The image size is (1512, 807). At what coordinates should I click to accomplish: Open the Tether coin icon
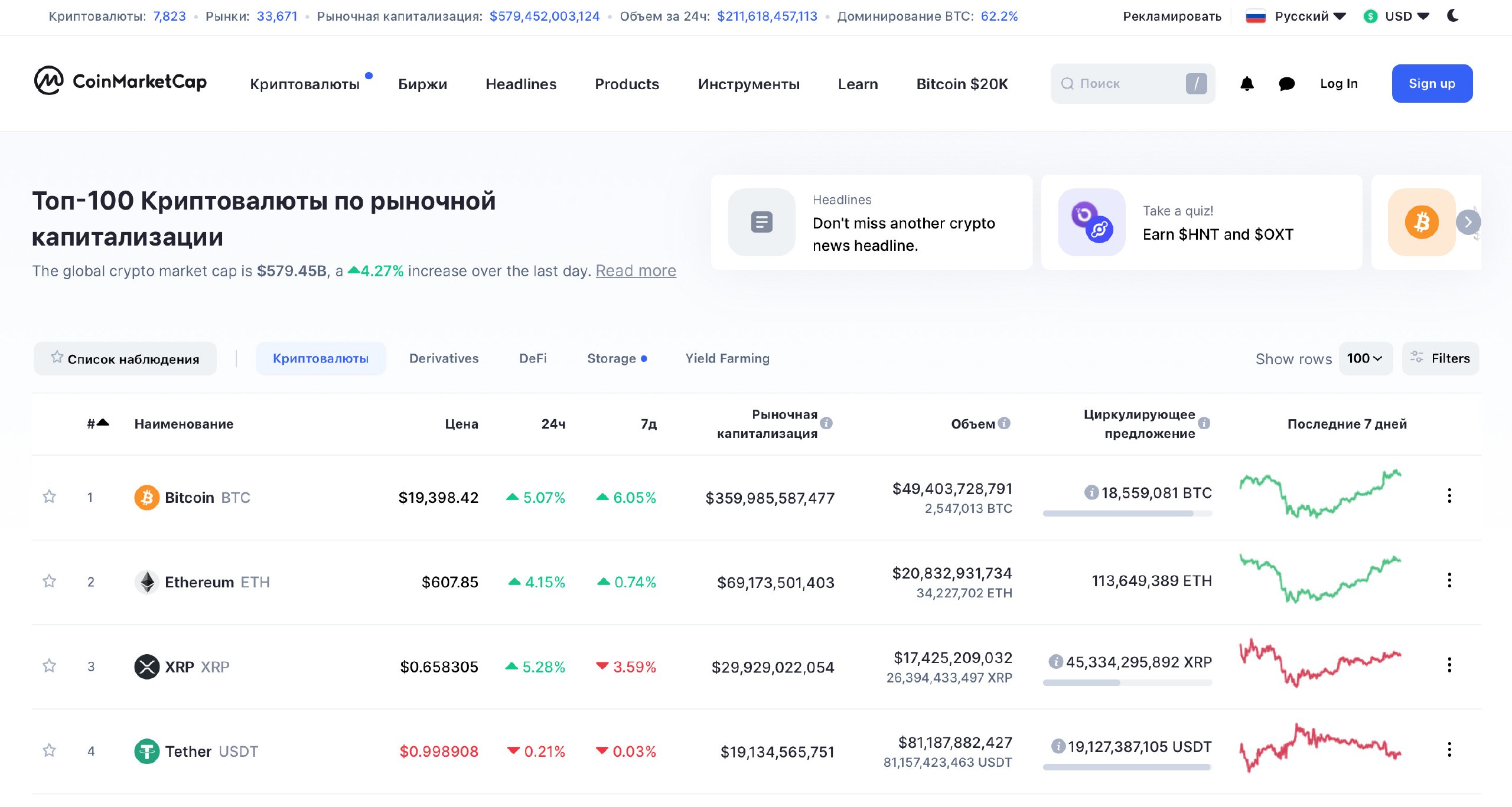pos(146,752)
